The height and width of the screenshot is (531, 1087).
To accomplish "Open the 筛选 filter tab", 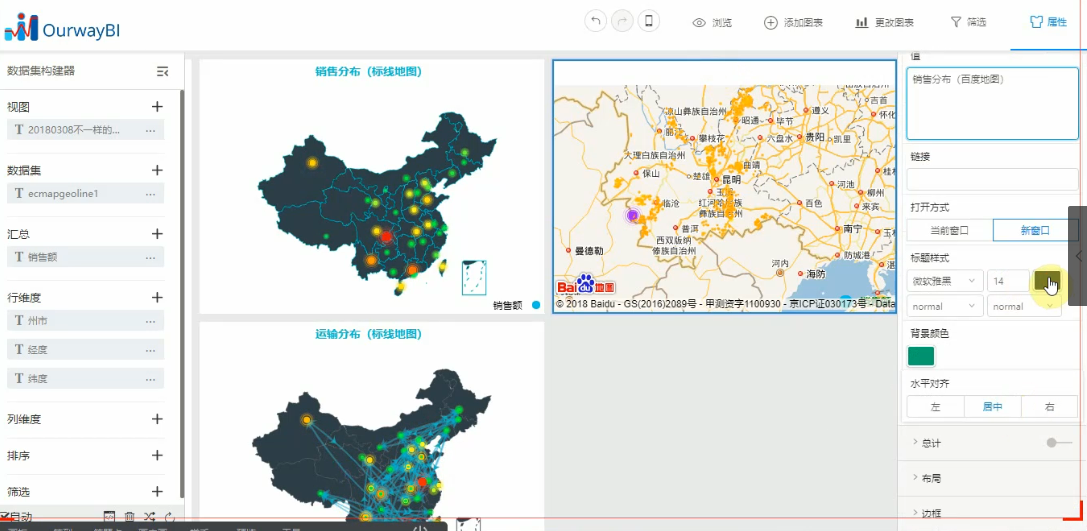I will (x=968, y=22).
